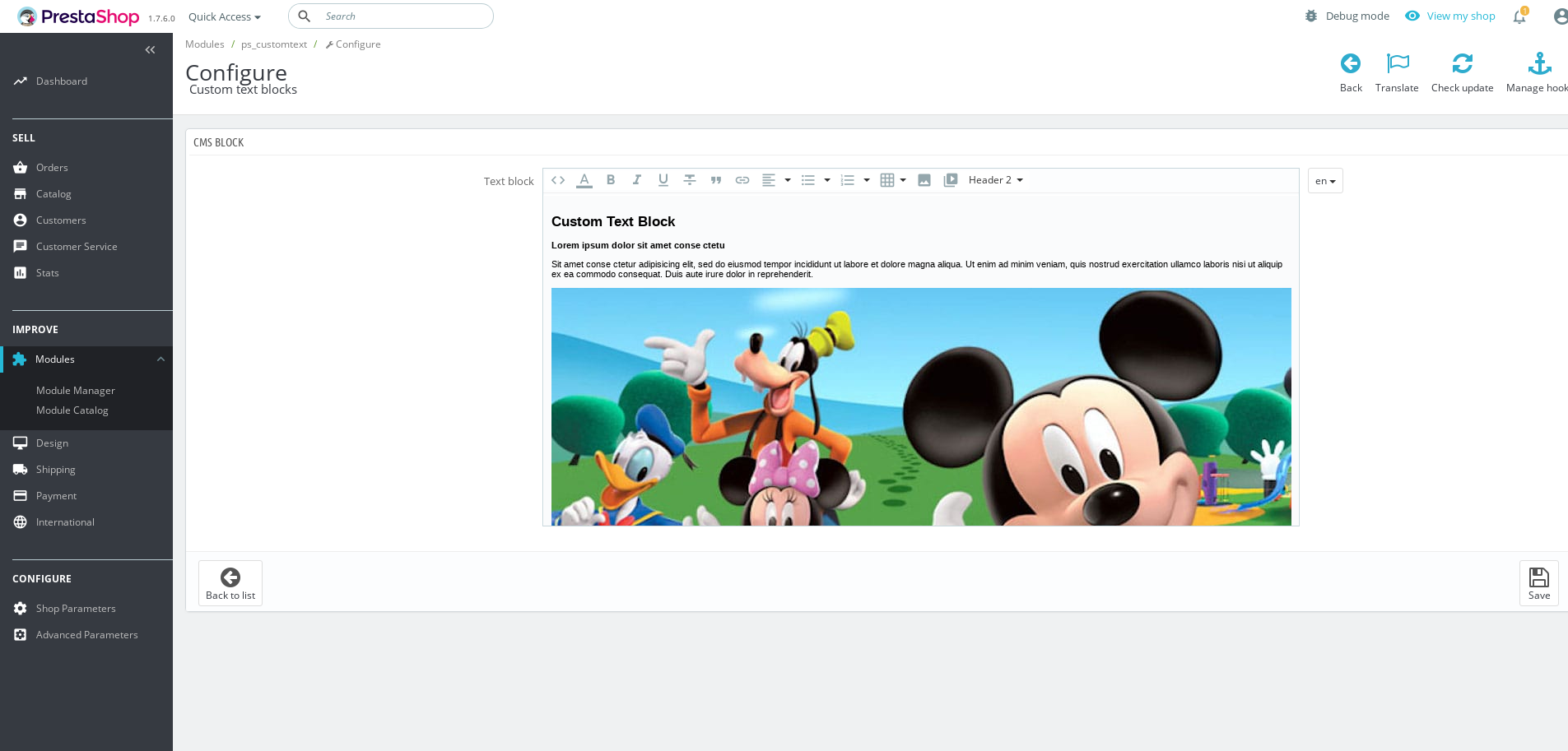The height and width of the screenshot is (751, 1568).
Task: Toggle italic formatting
Action: (637, 180)
